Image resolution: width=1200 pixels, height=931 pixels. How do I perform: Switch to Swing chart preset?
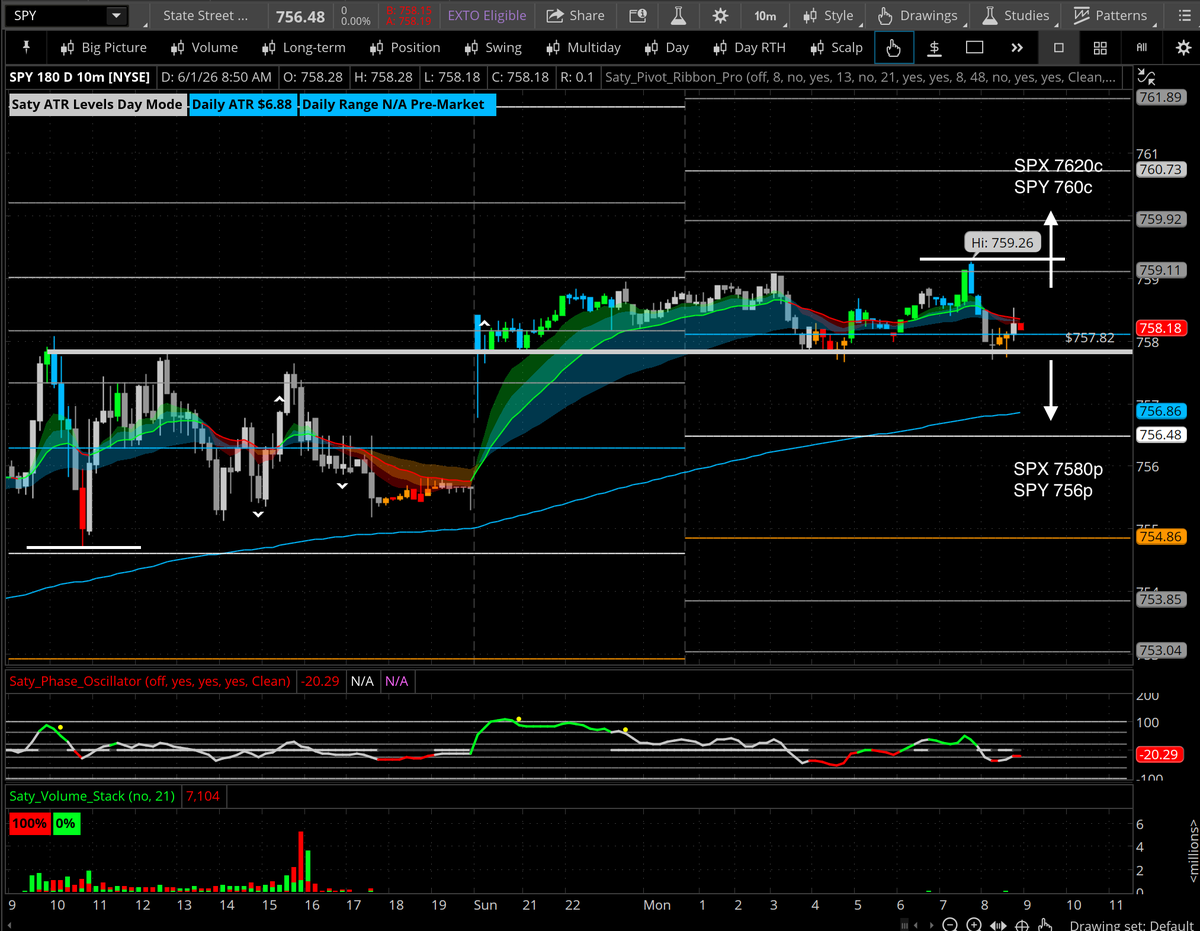click(493, 47)
